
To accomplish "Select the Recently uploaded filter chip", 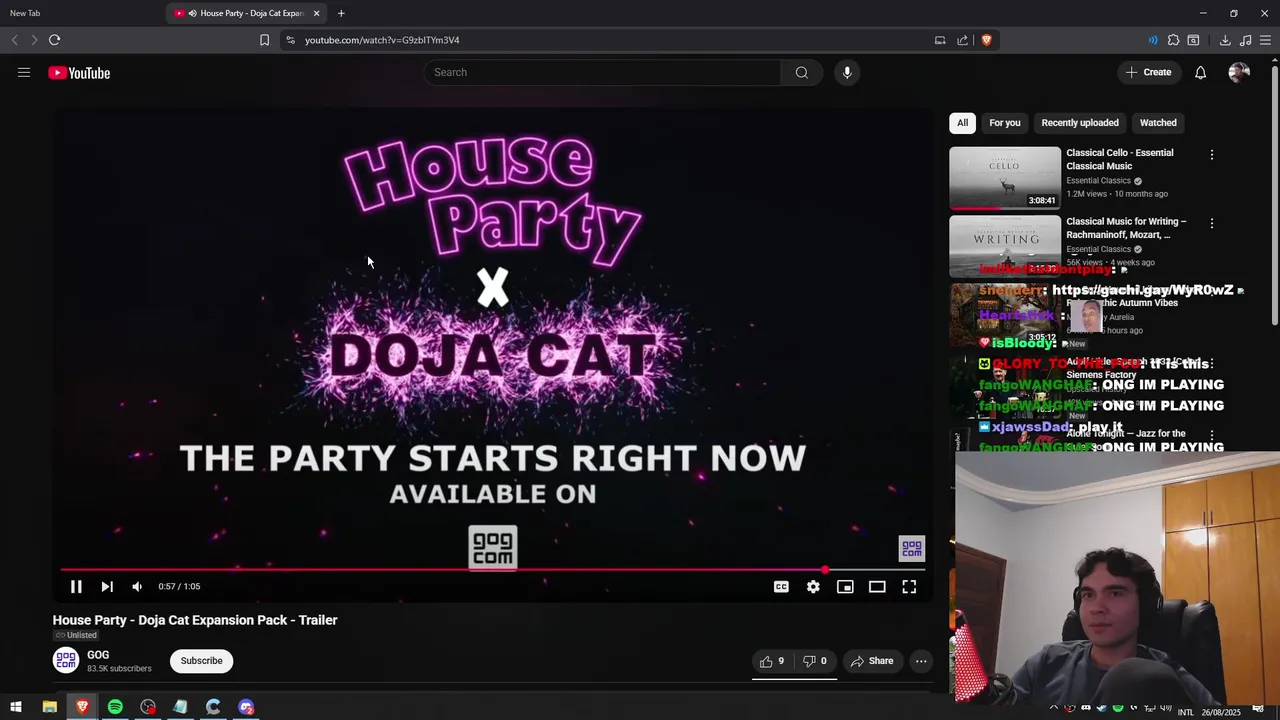I will (x=1080, y=123).
